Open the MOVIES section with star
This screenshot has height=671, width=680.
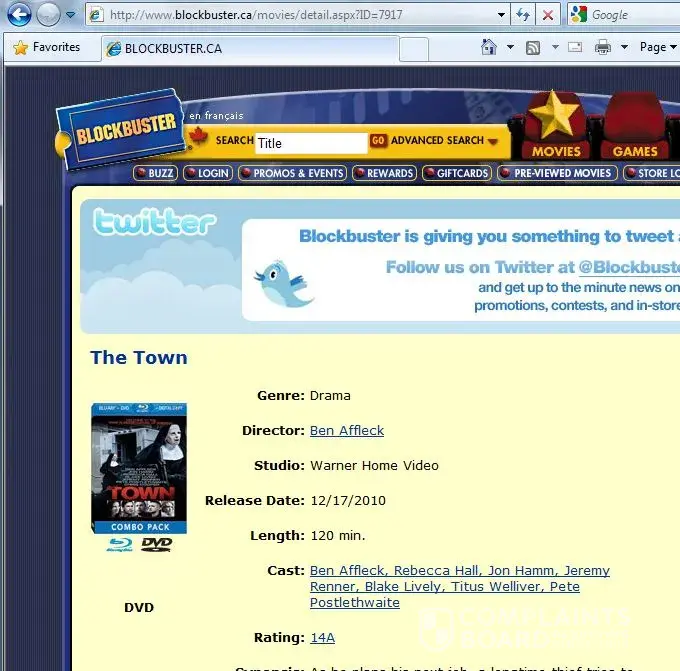(x=556, y=126)
